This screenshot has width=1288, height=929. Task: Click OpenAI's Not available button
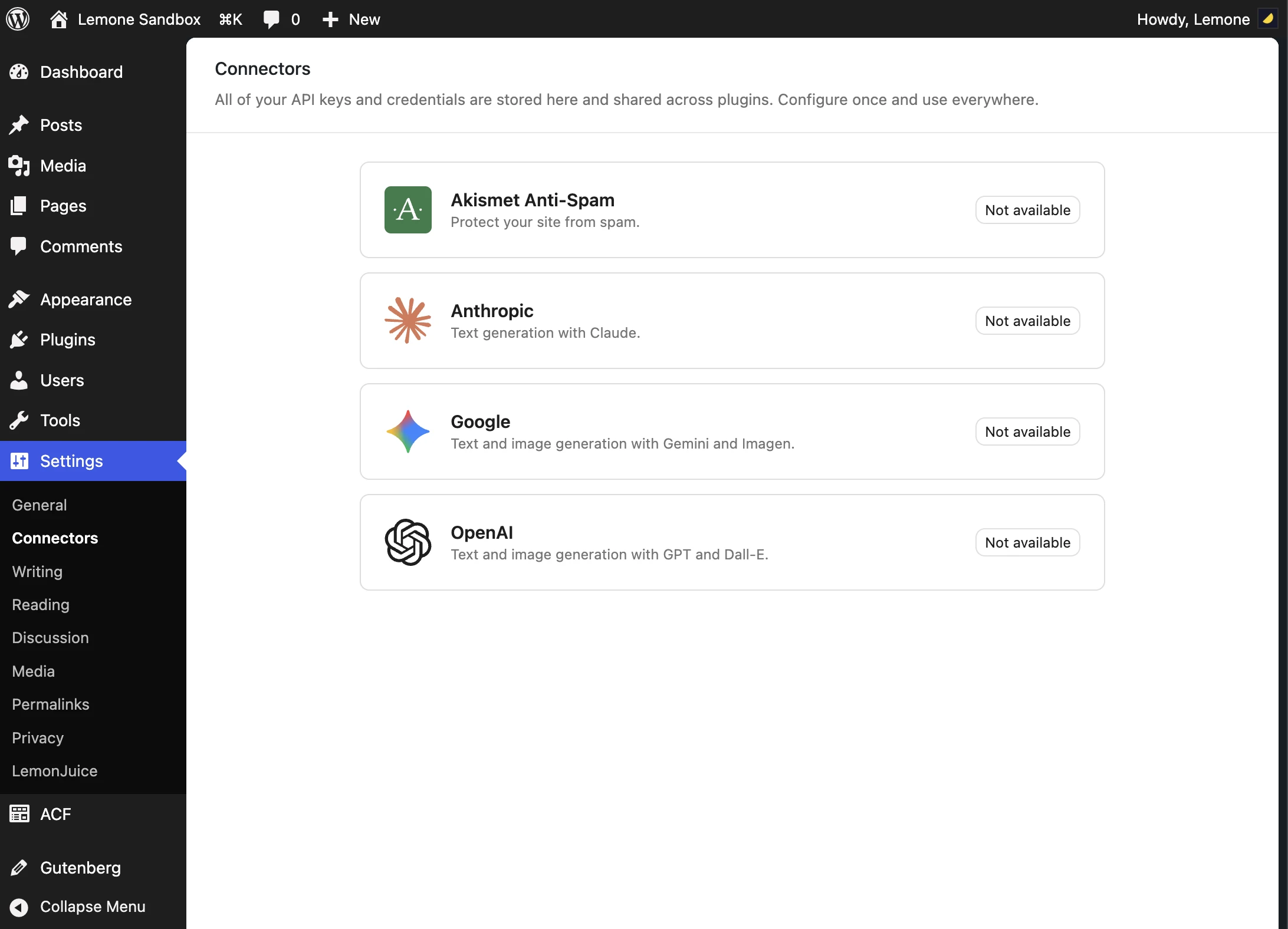(1027, 542)
